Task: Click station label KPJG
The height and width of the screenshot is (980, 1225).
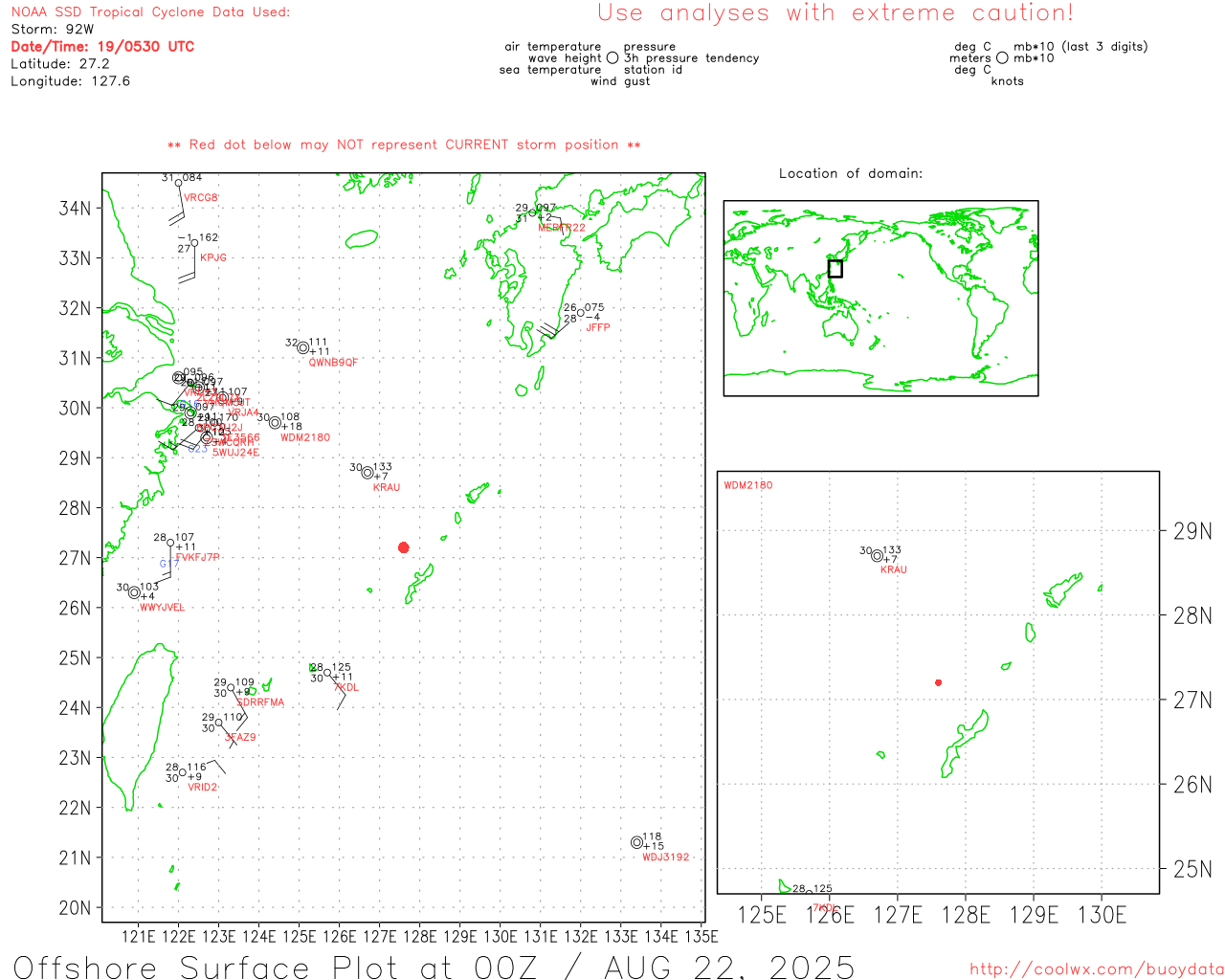Action: tap(213, 257)
